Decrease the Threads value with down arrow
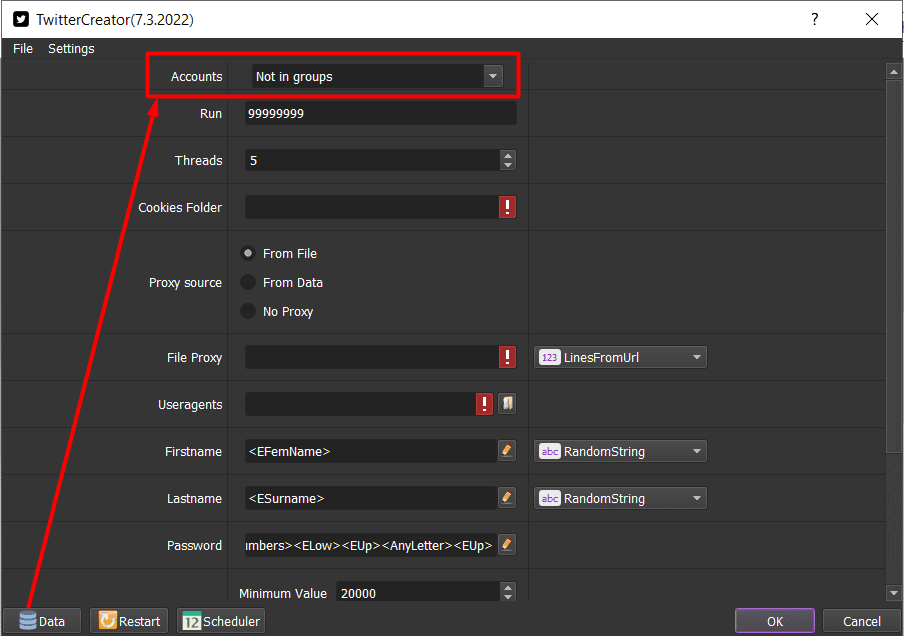This screenshot has height=636, width=904. tap(508, 165)
